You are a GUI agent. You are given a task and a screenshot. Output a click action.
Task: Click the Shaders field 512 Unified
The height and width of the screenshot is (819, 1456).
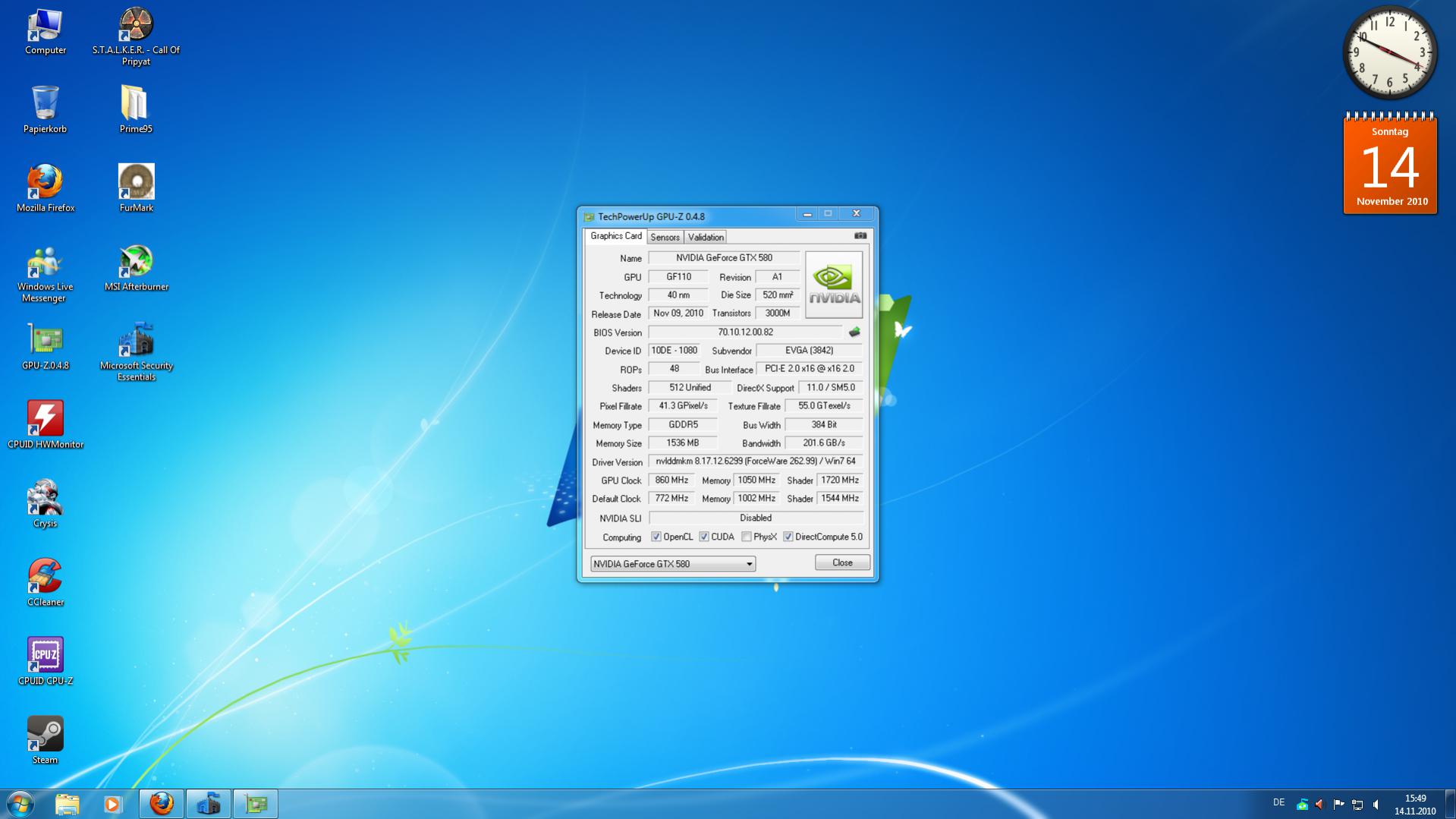[x=690, y=388]
